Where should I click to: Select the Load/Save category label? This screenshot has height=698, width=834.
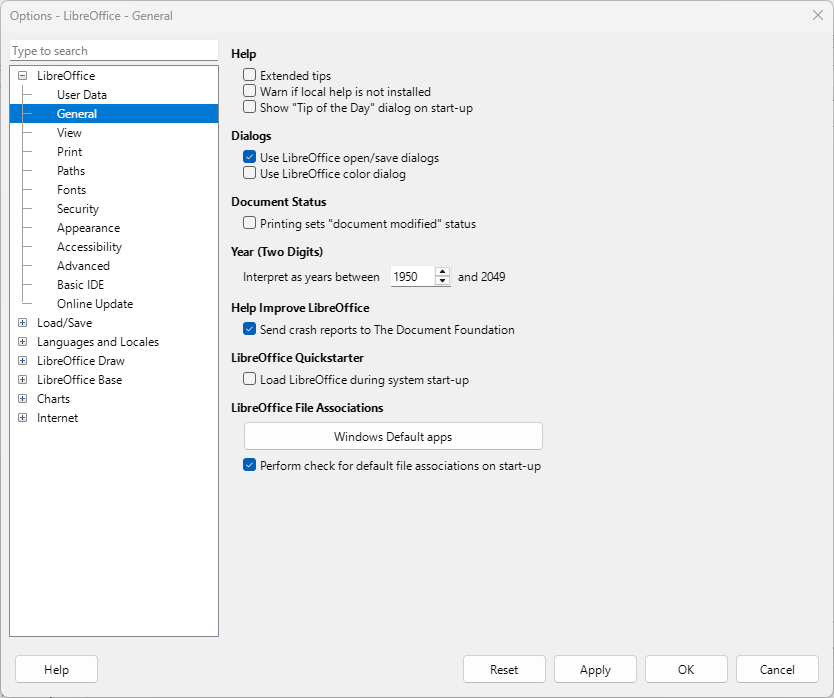(x=64, y=323)
